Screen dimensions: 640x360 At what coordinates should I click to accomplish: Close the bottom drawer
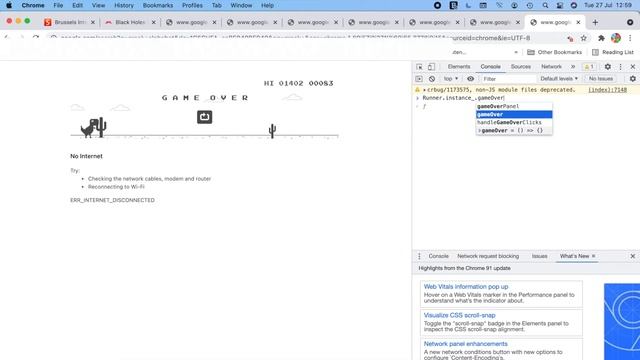pos(633,256)
